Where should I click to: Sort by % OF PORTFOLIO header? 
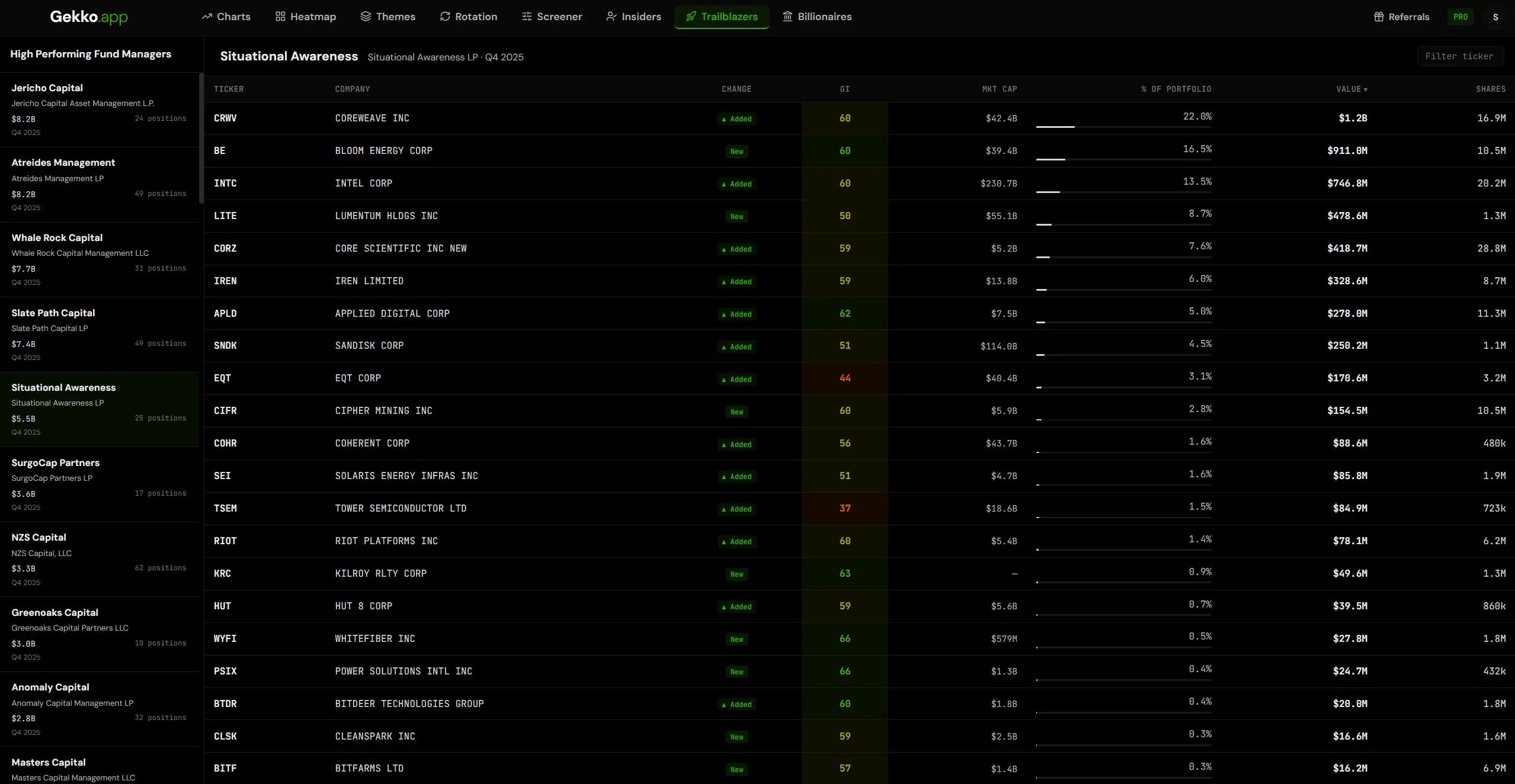click(1176, 89)
